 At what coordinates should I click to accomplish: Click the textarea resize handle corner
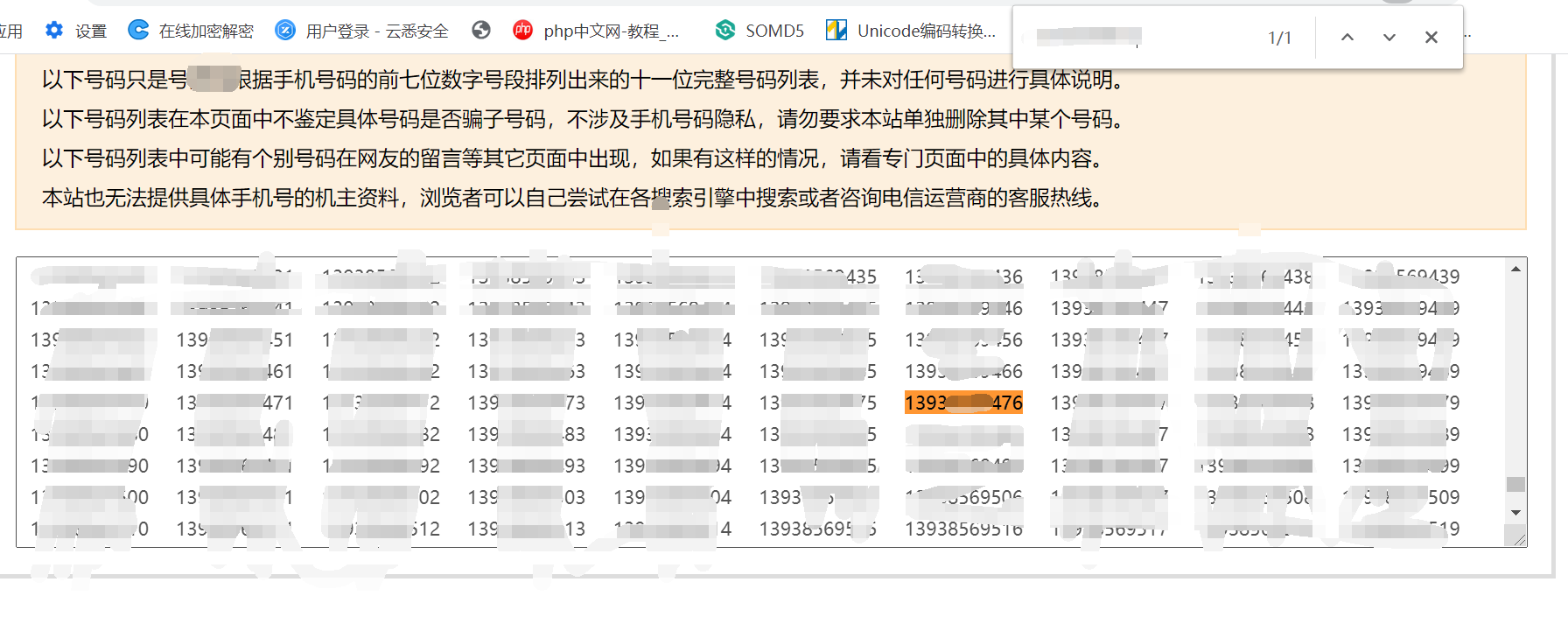coord(1520,541)
